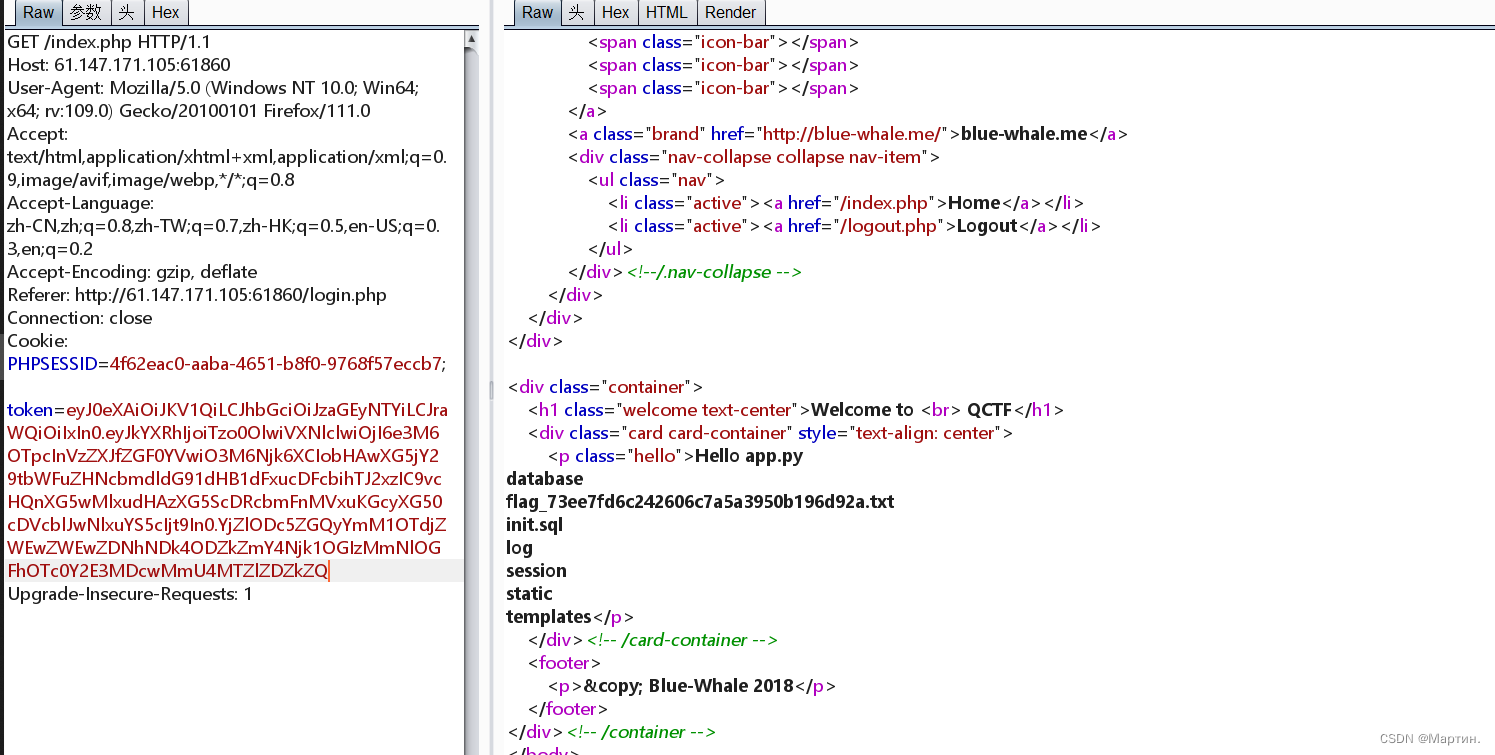
Task: Click the bold 'blue-whale.me' brand text
Action: click(x=1024, y=134)
